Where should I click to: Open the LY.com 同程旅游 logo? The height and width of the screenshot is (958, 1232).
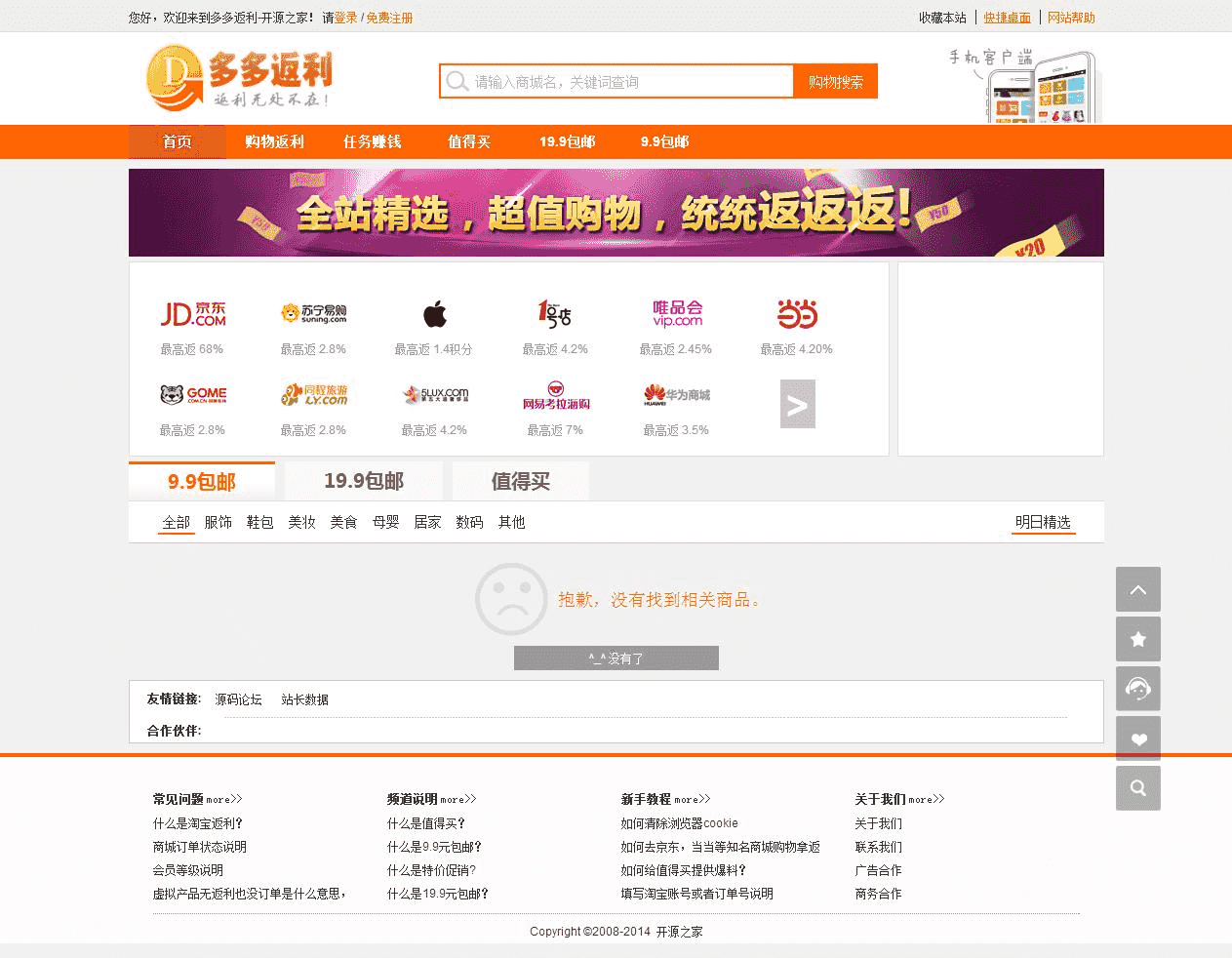pos(313,394)
